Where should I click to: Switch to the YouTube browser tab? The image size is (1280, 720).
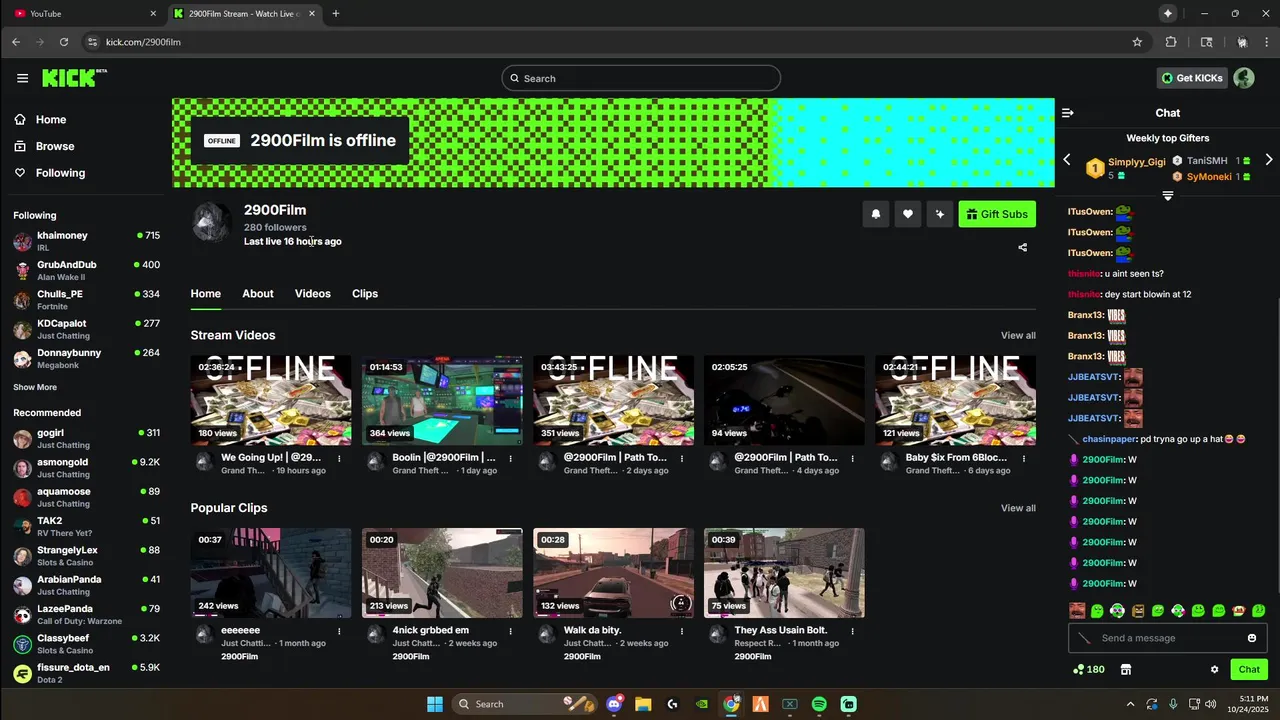(84, 14)
